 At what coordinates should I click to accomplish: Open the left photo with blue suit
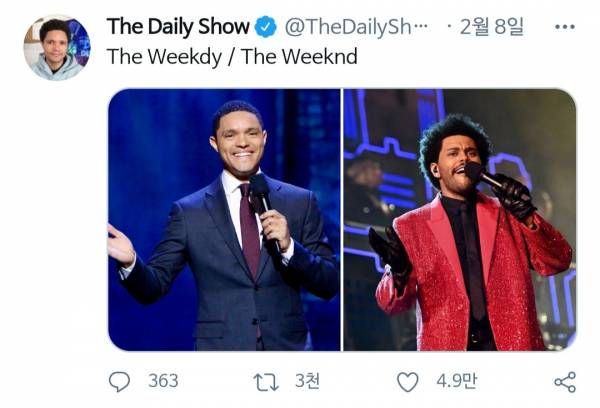(224, 220)
